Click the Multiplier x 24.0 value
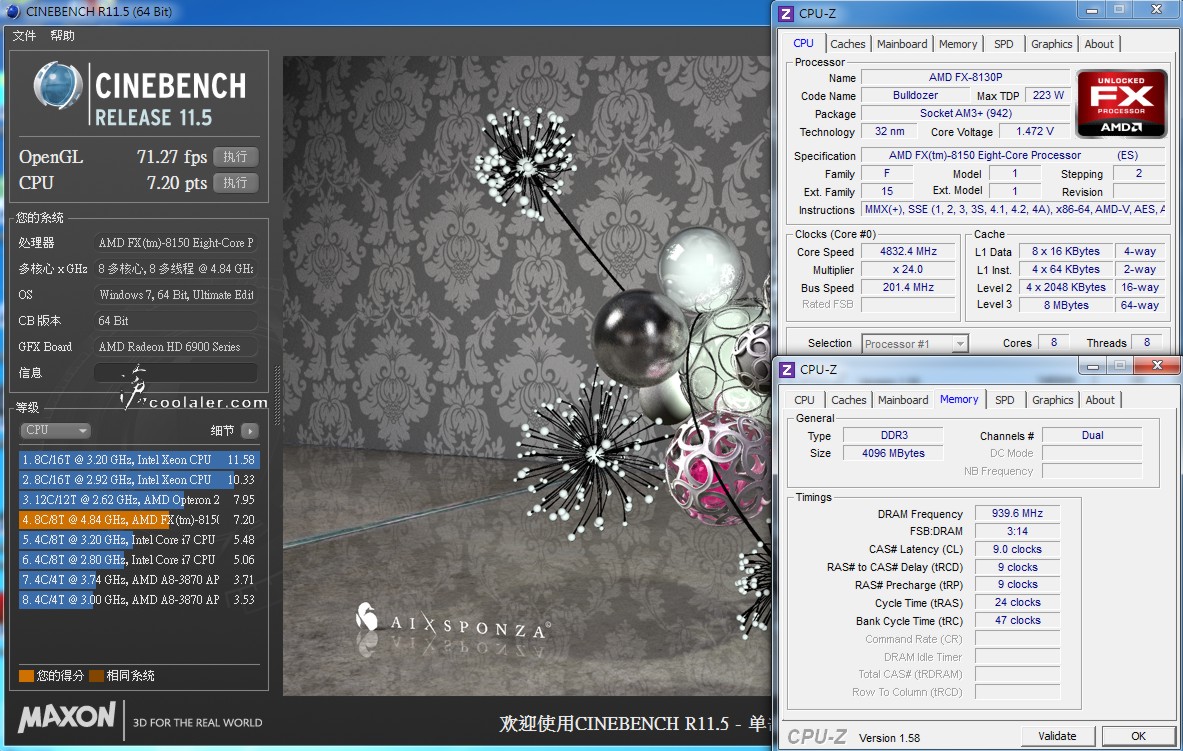 tap(908, 269)
